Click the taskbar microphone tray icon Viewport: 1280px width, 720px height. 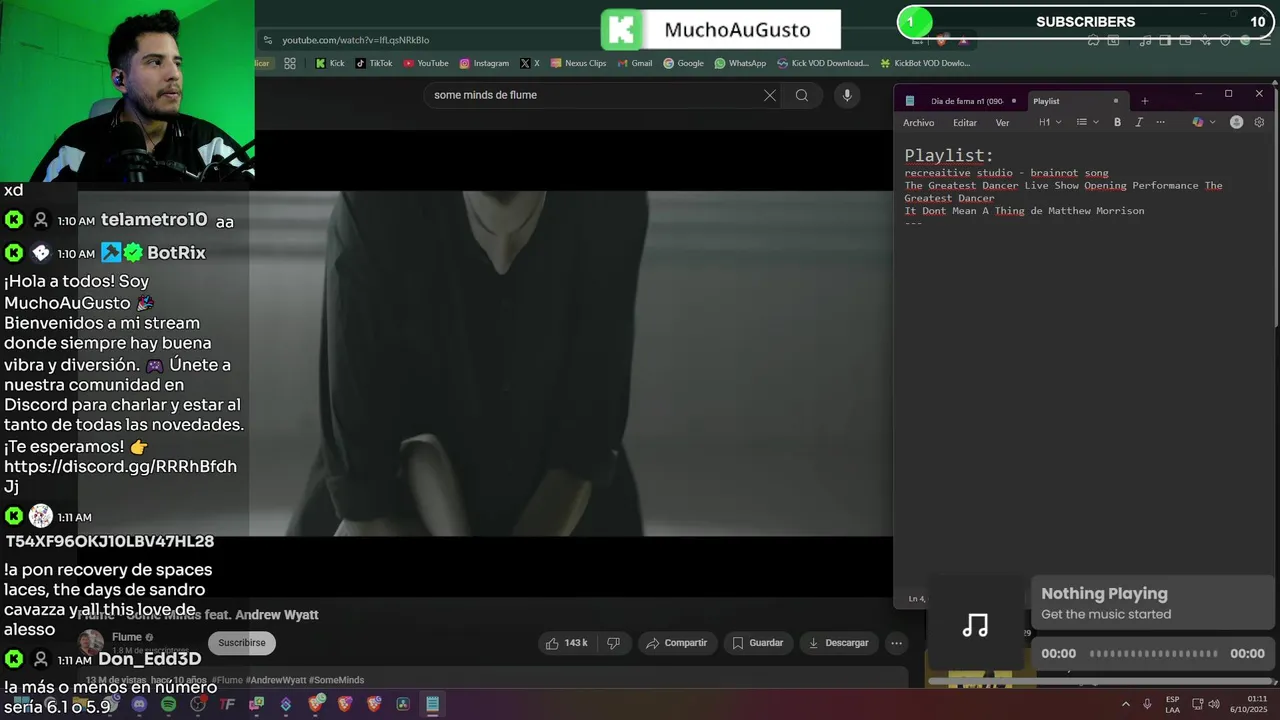(1147, 704)
